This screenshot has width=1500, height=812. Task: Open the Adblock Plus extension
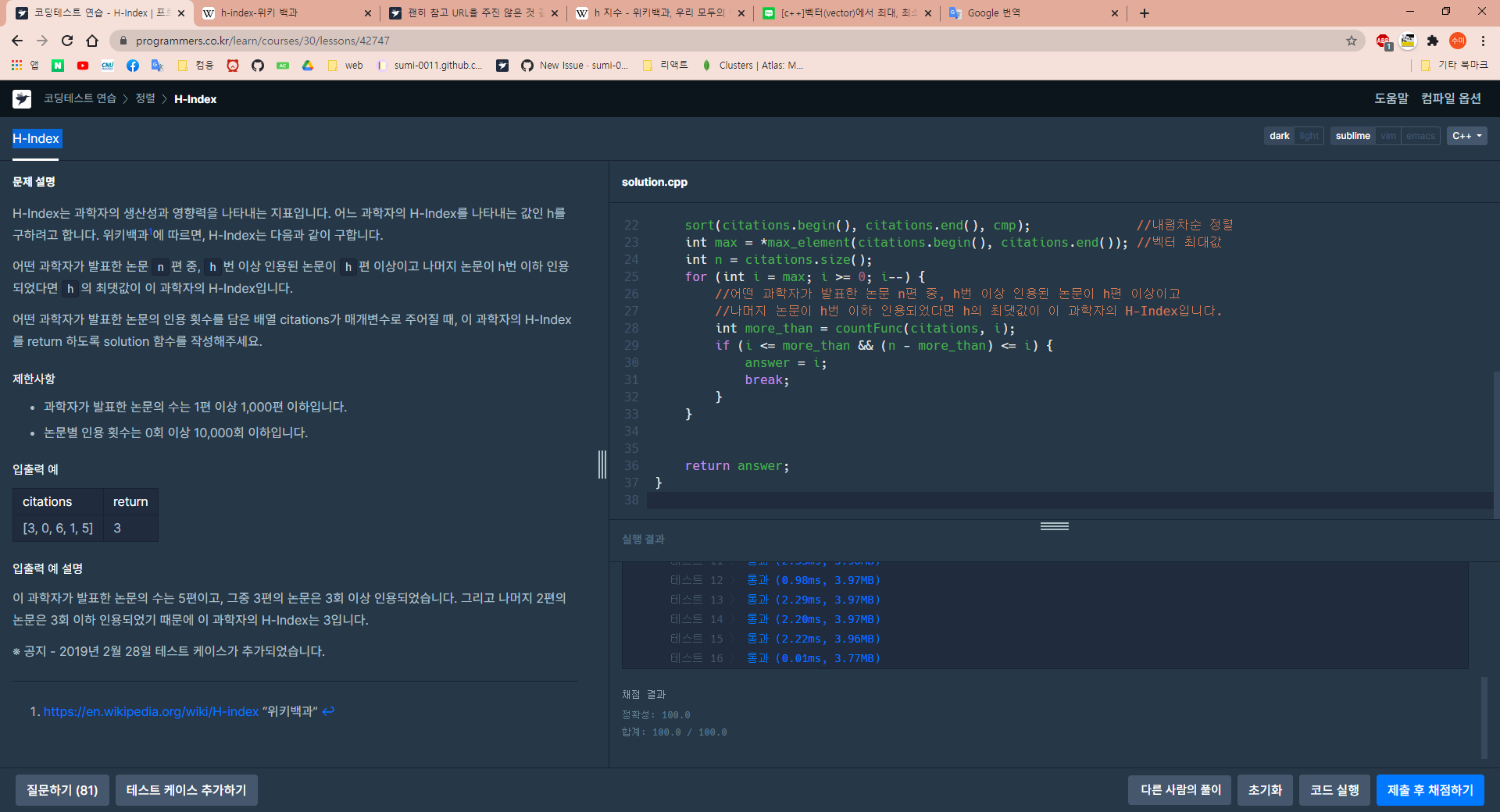(1383, 41)
